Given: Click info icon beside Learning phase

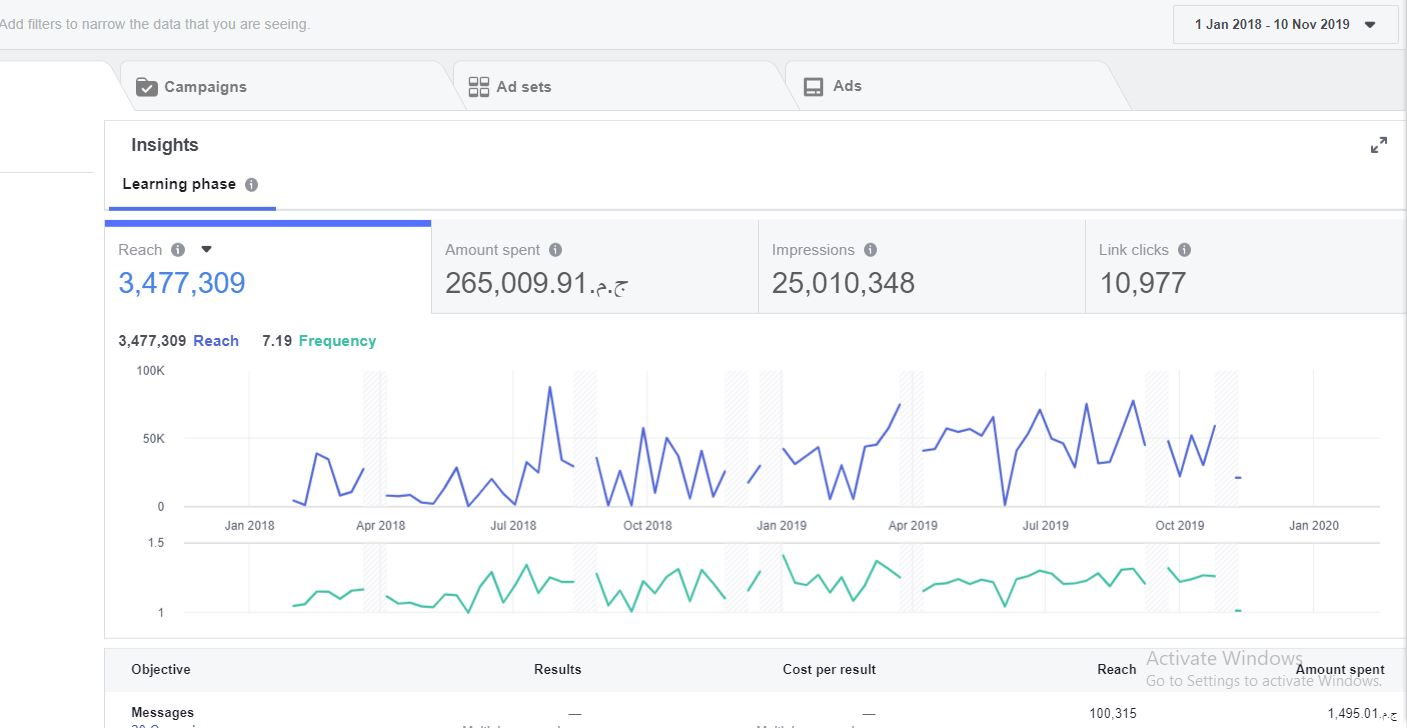Looking at the screenshot, I should pyautogui.click(x=251, y=185).
